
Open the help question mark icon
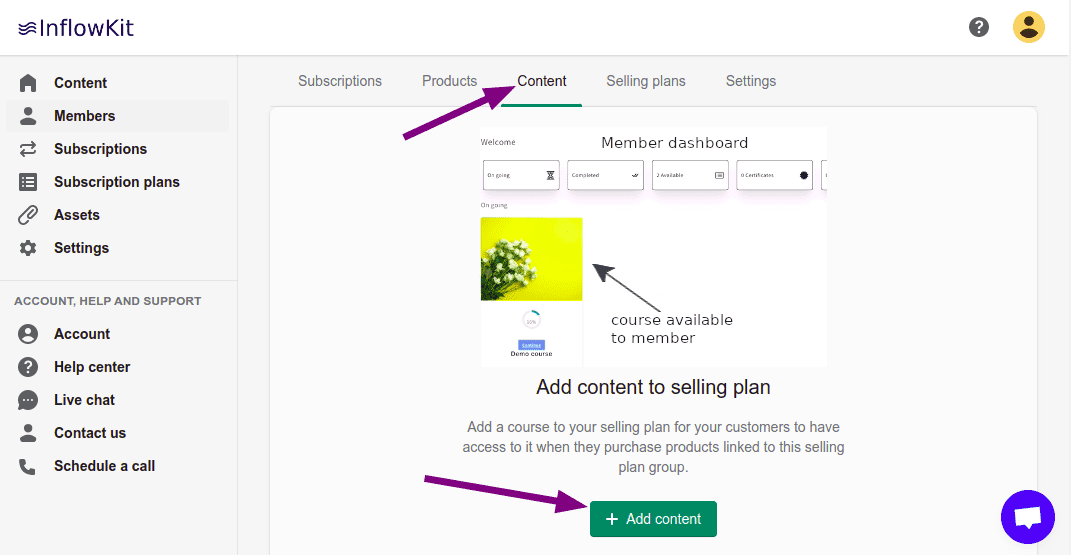[979, 27]
